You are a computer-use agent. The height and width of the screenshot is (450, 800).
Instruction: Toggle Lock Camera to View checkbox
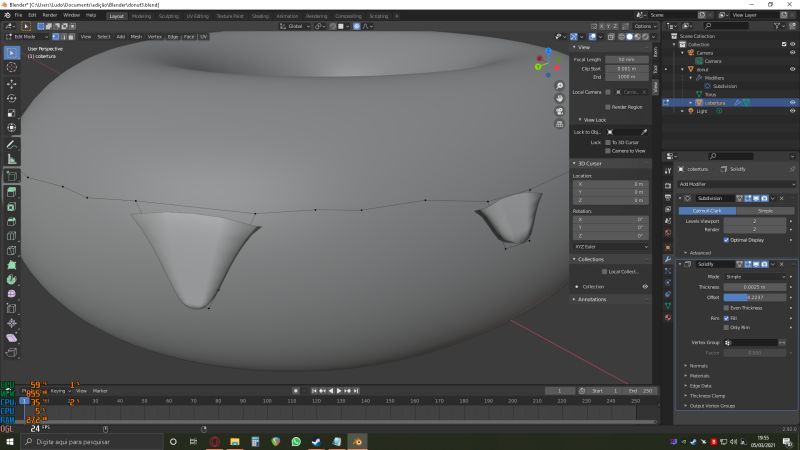(x=608, y=151)
